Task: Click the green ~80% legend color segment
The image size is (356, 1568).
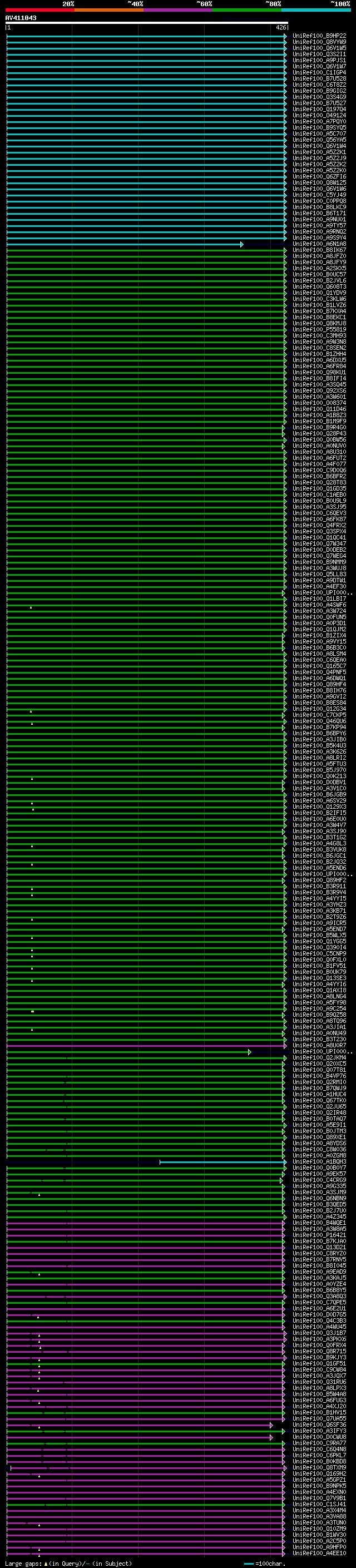Action: pos(247,10)
